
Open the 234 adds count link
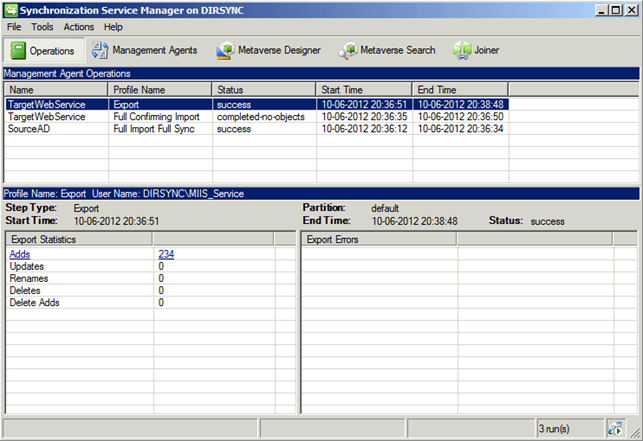click(166, 254)
